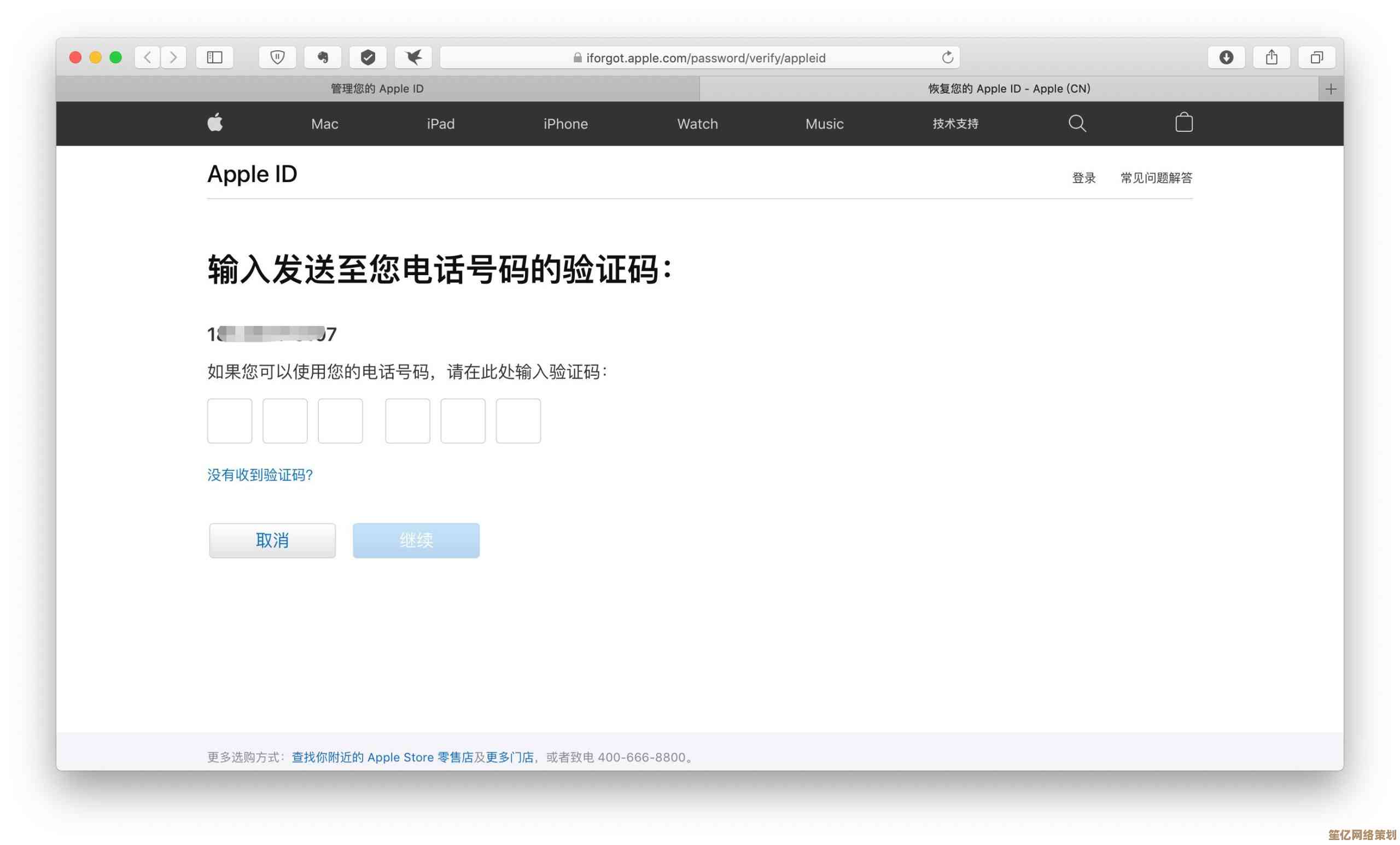Click the checkmark shield extension icon

(x=368, y=57)
